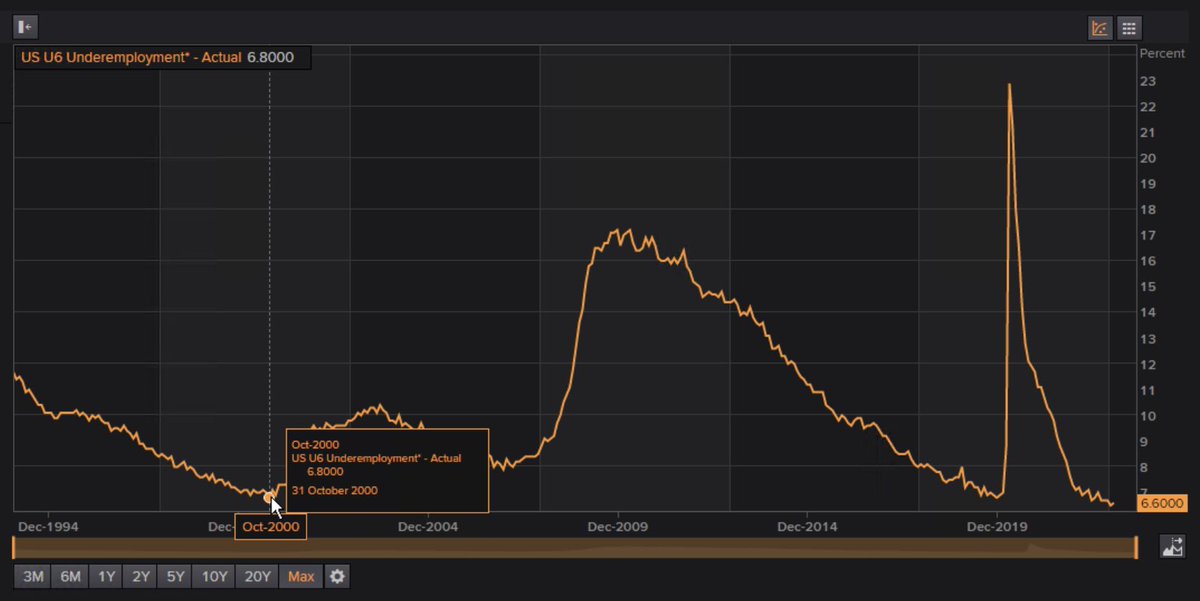This screenshot has width=1200, height=601.
Task: Select the 2Y time range
Action: click(x=141, y=577)
